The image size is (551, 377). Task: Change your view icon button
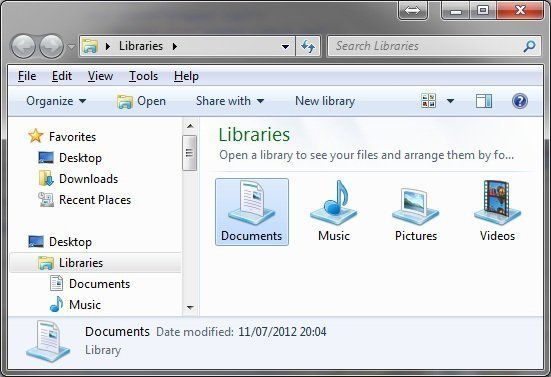click(x=428, y=101)
